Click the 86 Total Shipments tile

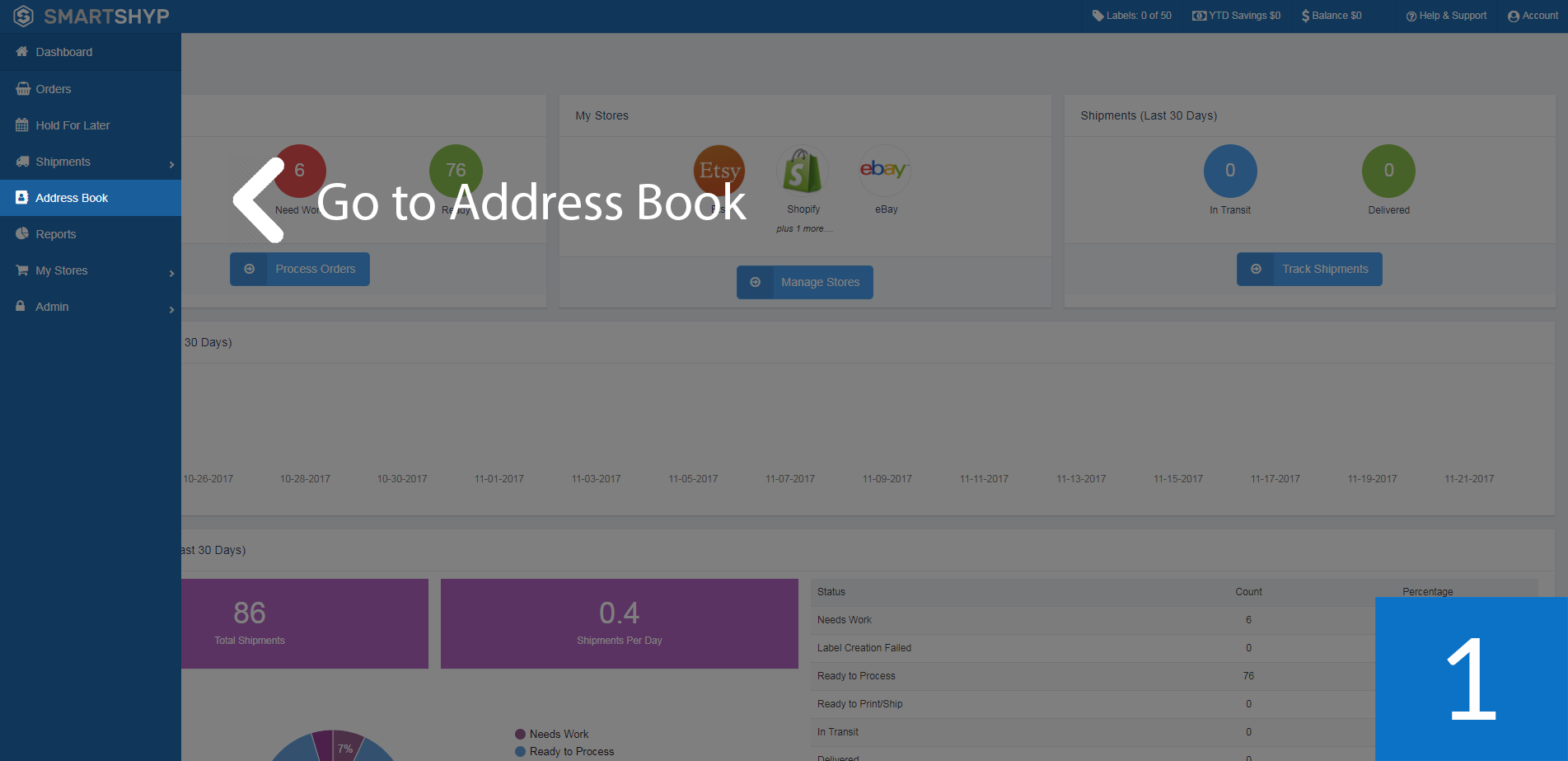click(x=305, y=623)
